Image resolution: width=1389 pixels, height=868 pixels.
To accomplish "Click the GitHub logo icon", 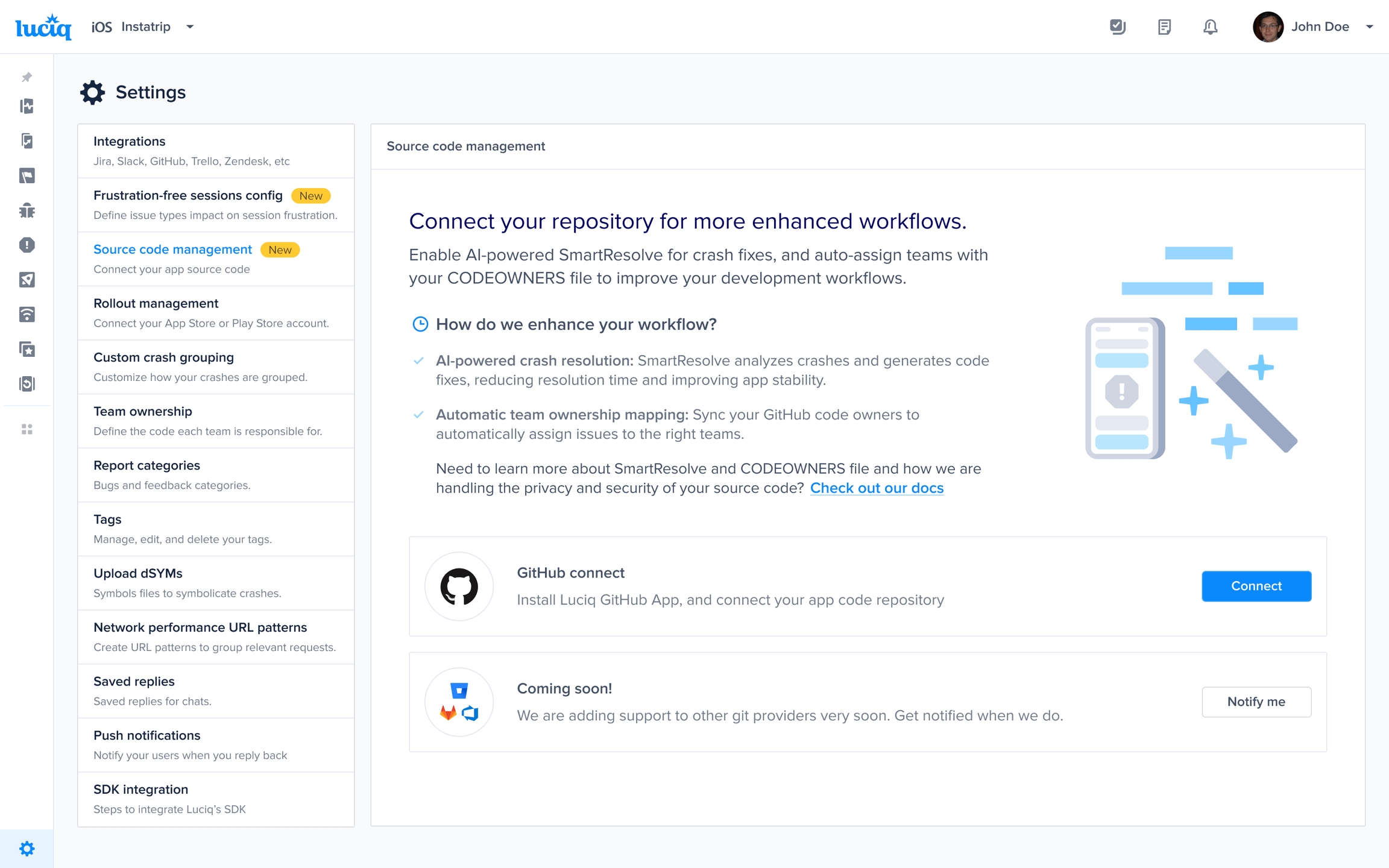I will click(x=459, y=586).
